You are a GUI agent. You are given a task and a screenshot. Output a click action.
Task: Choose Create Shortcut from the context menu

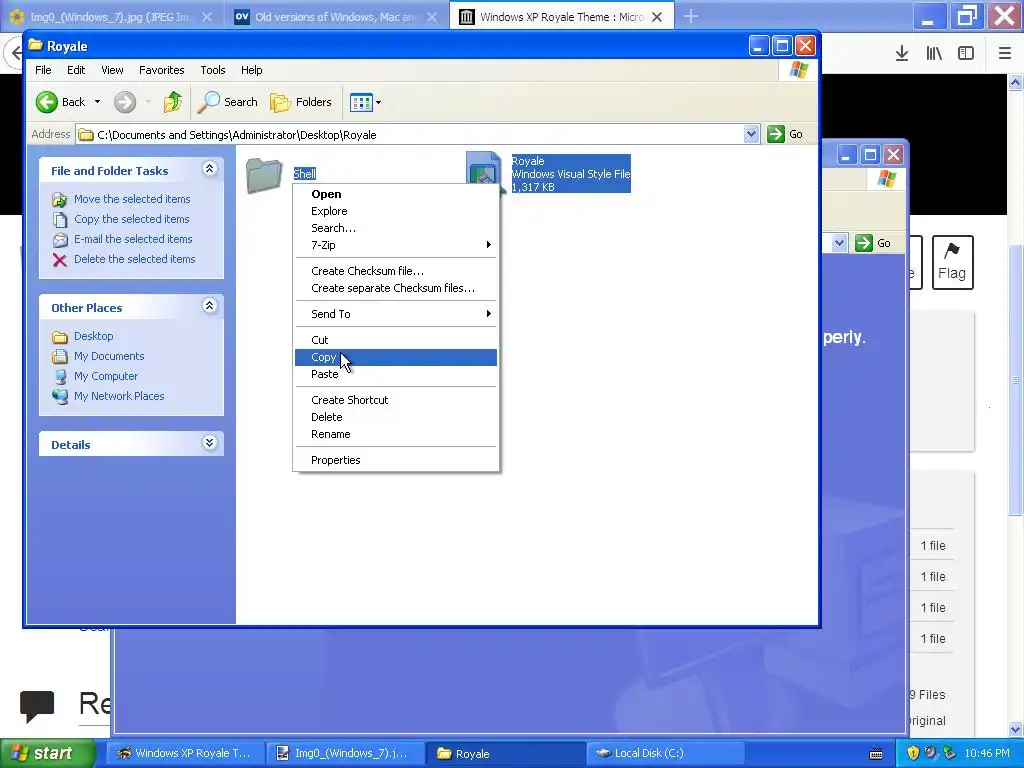[x=396, y=400]
